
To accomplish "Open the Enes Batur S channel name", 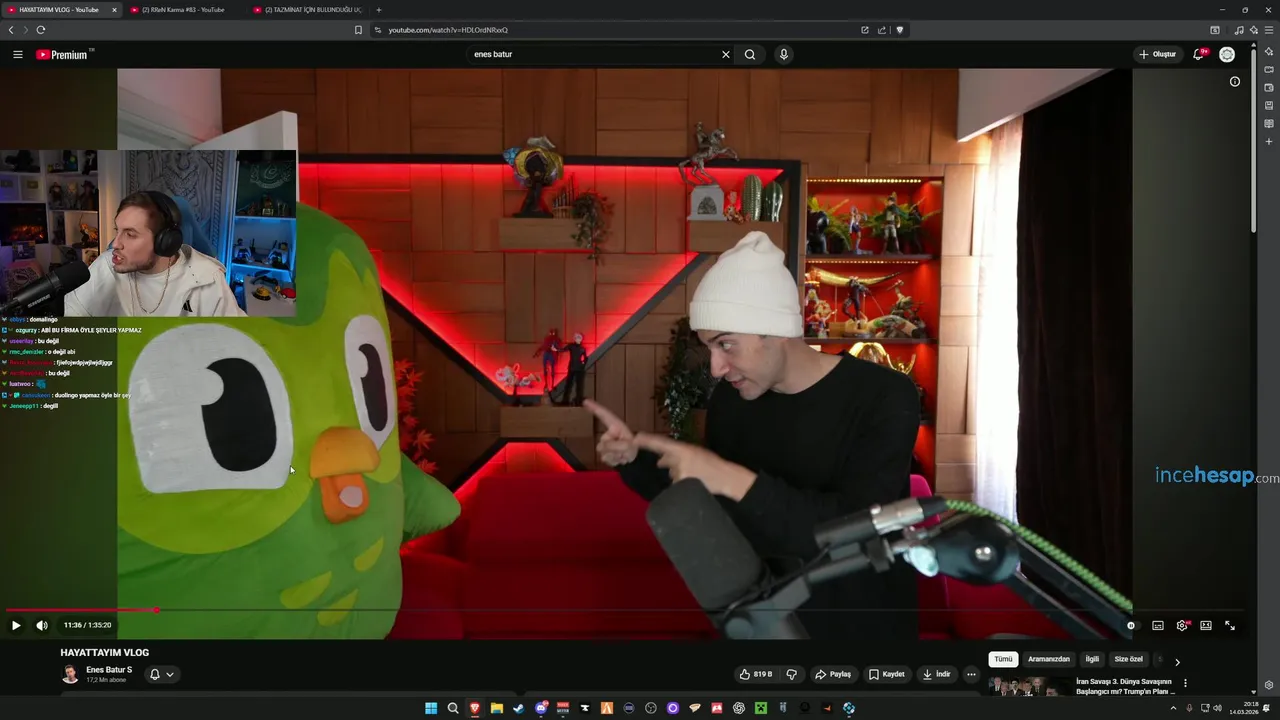I will [x=109, y=670].
